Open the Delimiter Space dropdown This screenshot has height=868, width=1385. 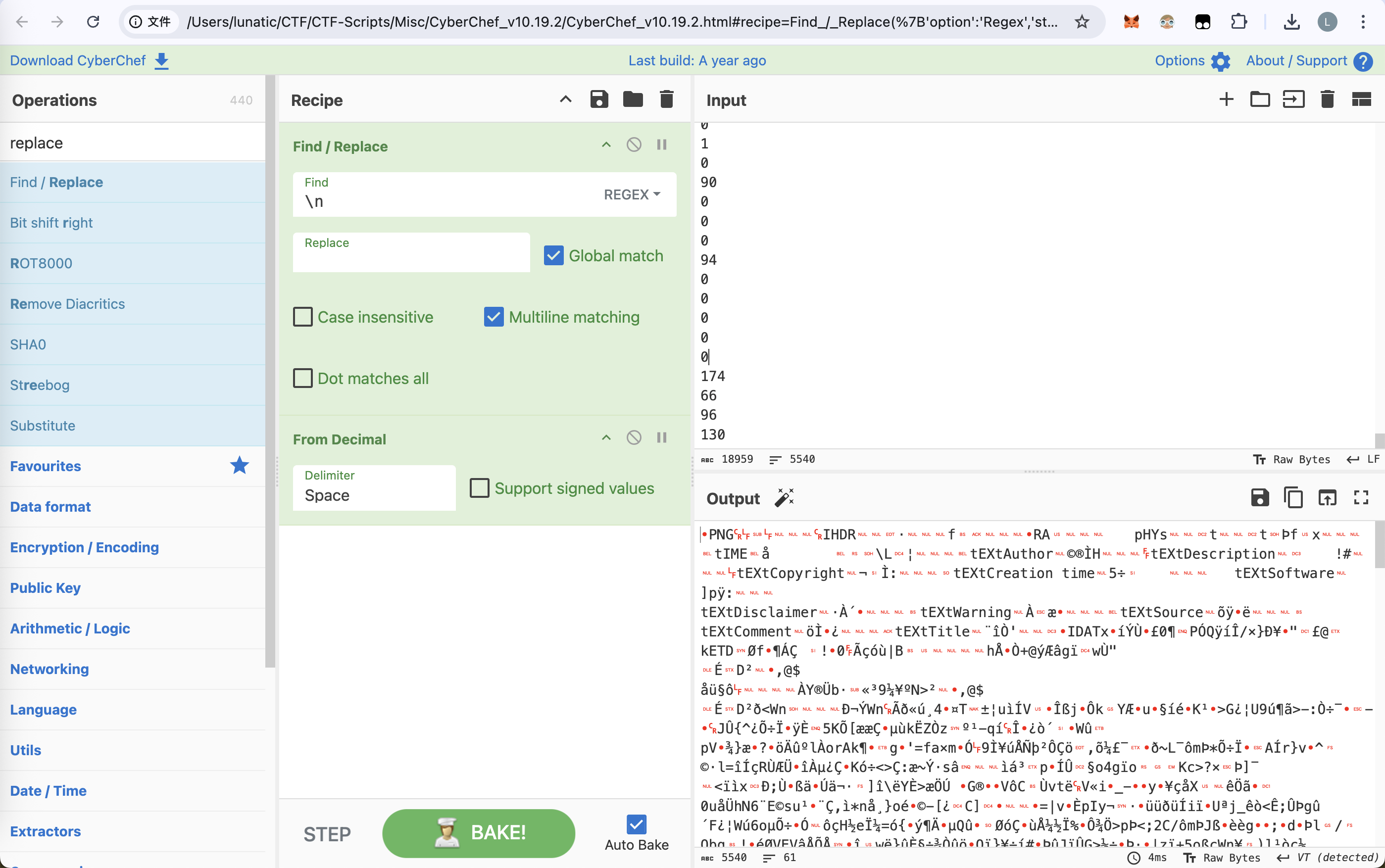[374, 488]
